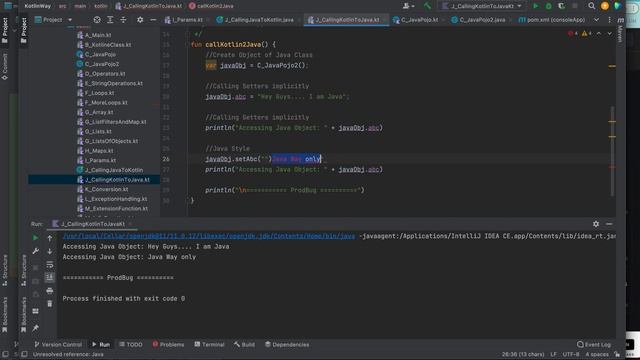640x360 pixels.
Task: Open the Run tool window button
Action: pos(101,344)
